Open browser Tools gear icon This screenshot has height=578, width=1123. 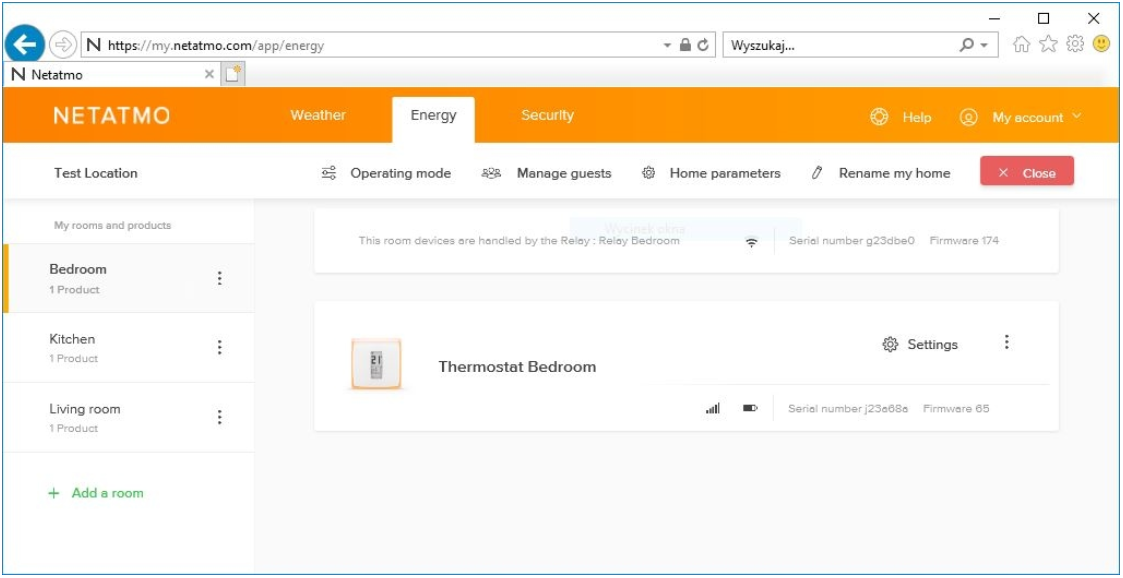click(1075, 44)
